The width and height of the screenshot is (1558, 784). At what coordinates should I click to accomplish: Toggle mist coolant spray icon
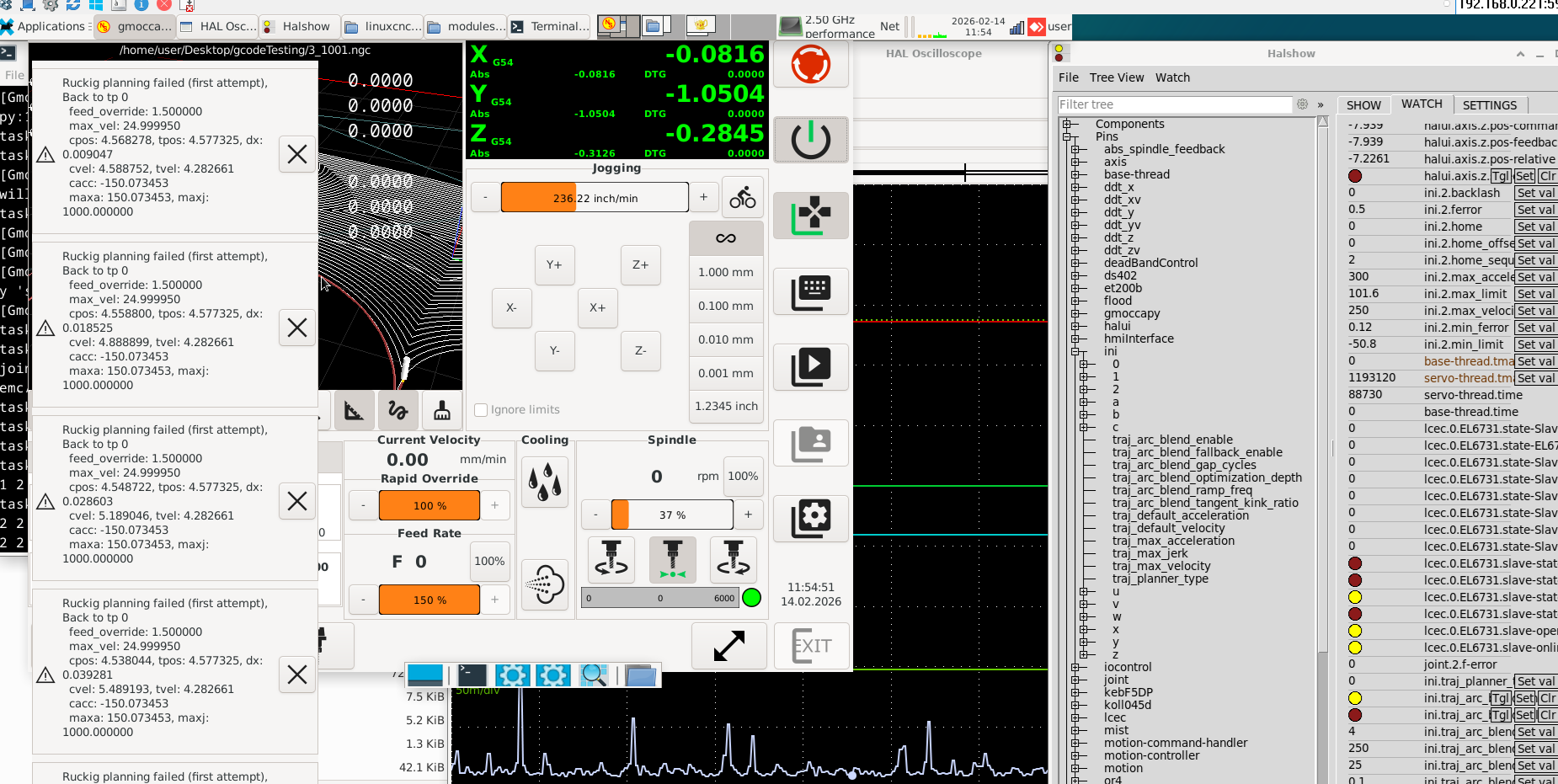tap(545, 583)
